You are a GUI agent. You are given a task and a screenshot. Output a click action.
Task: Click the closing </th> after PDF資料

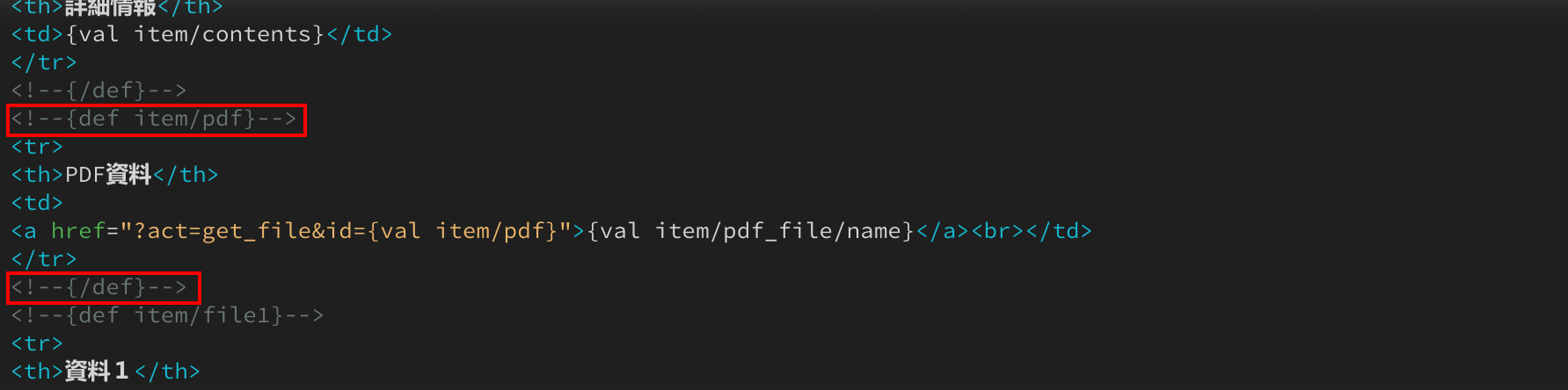186,175
